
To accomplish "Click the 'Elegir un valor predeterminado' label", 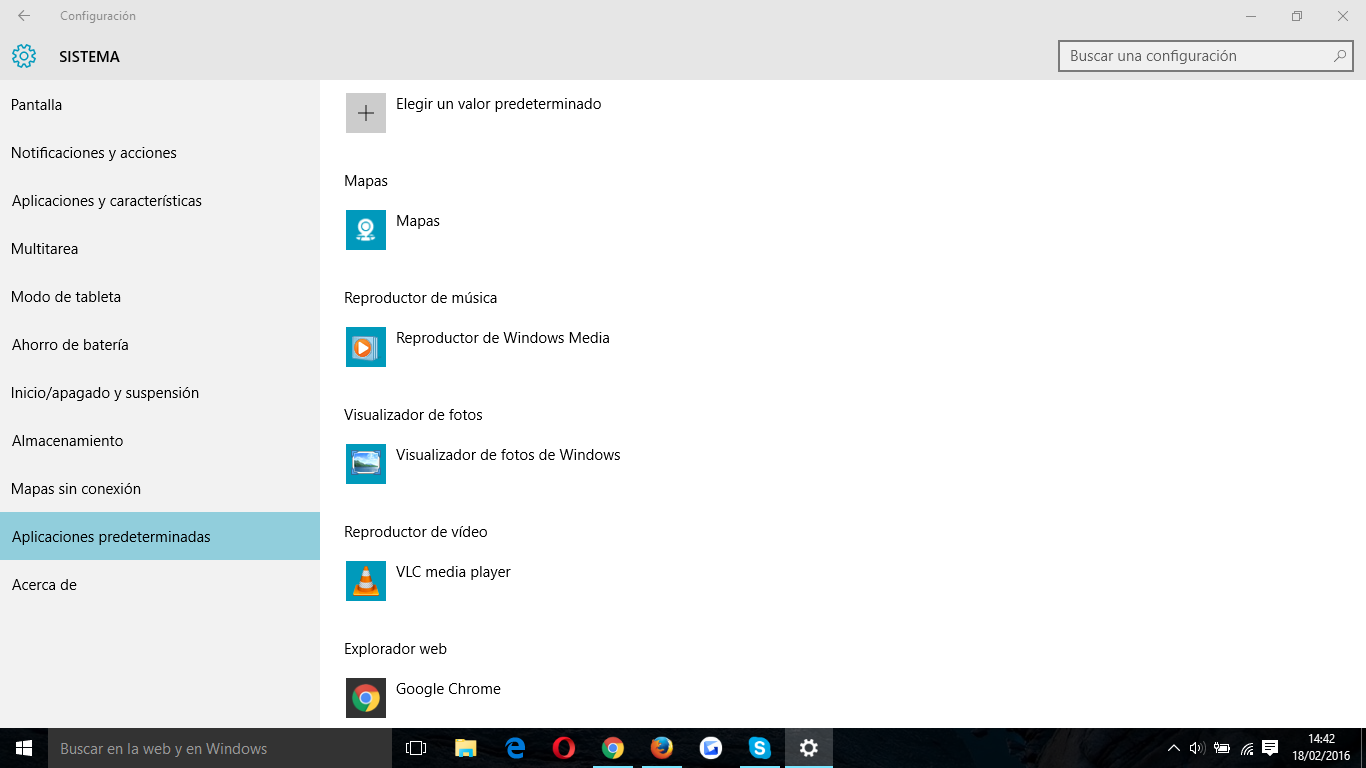I will (x=498, y=104).
